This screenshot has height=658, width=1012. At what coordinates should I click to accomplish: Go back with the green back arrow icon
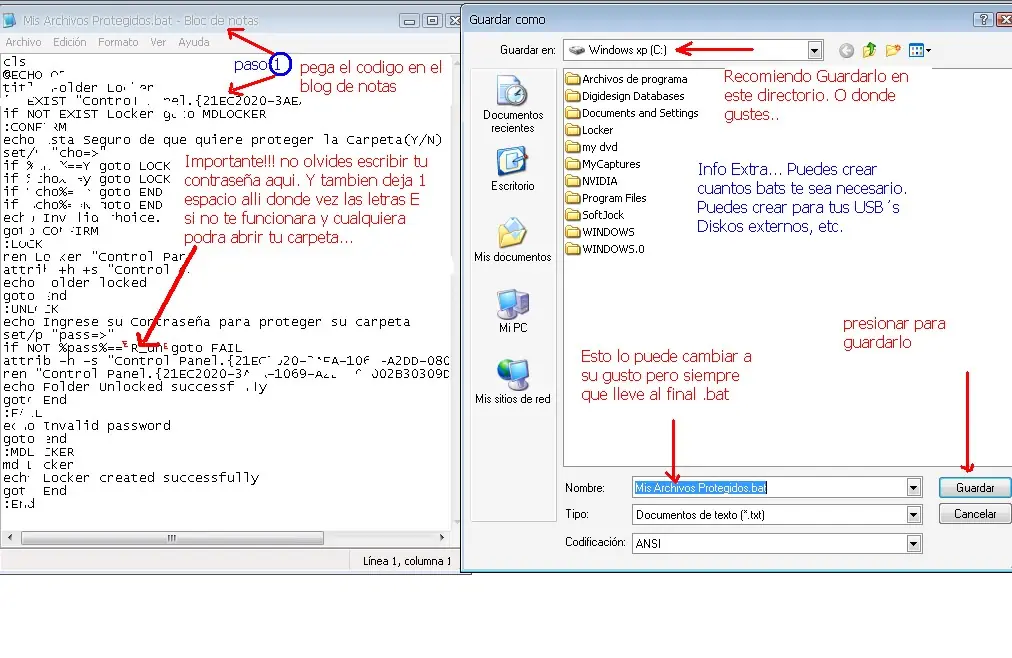846,50
